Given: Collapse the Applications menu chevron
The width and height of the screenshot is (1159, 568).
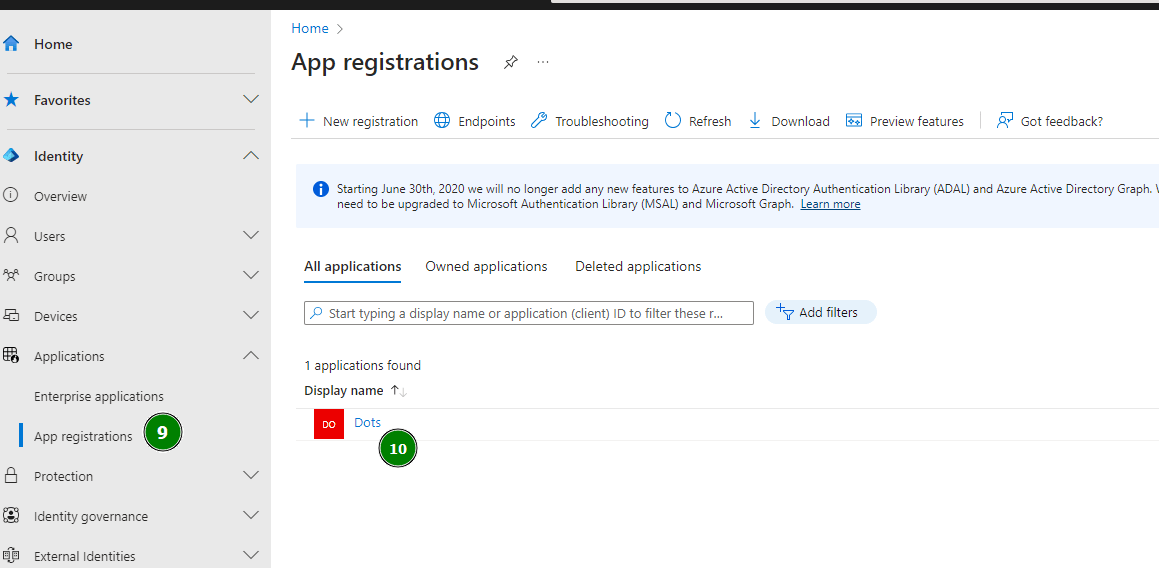Looking at the screenshot, I should pos(251,355).
